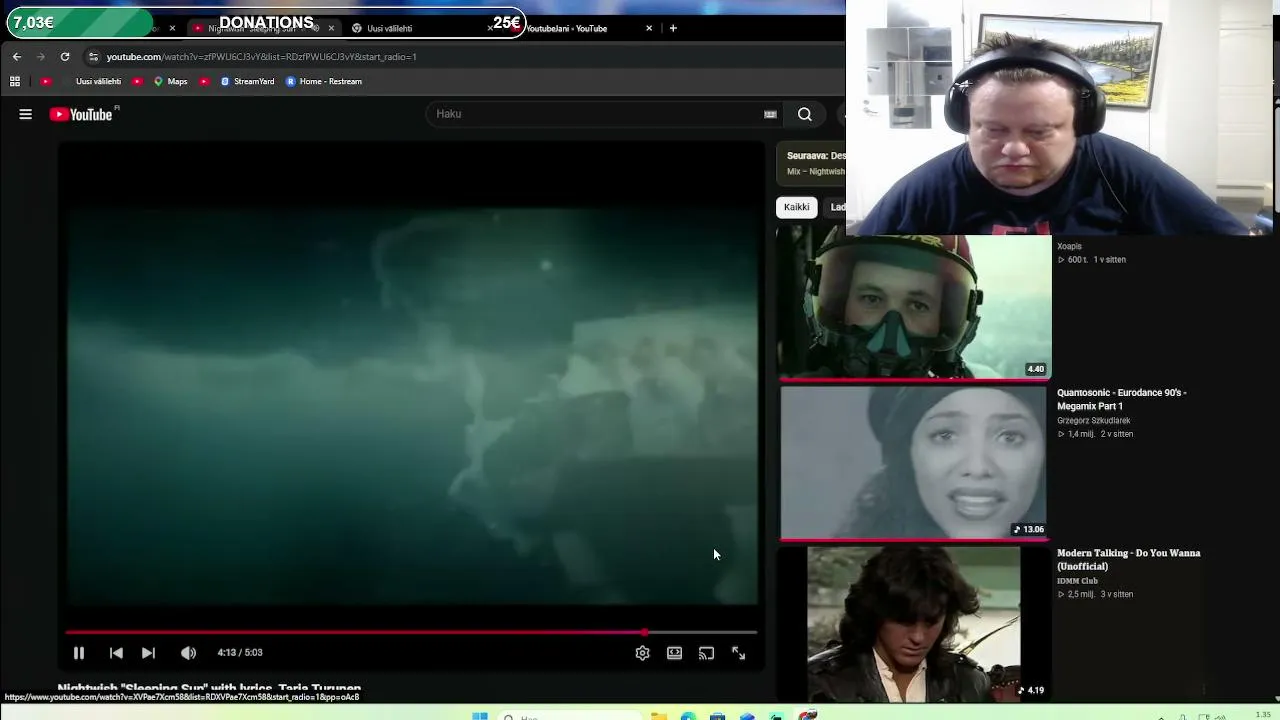This screenshot has width=1280, height=720.
Task: Click the Grzegorz Szkudlarek channel name
Action: pos(1094,421)
